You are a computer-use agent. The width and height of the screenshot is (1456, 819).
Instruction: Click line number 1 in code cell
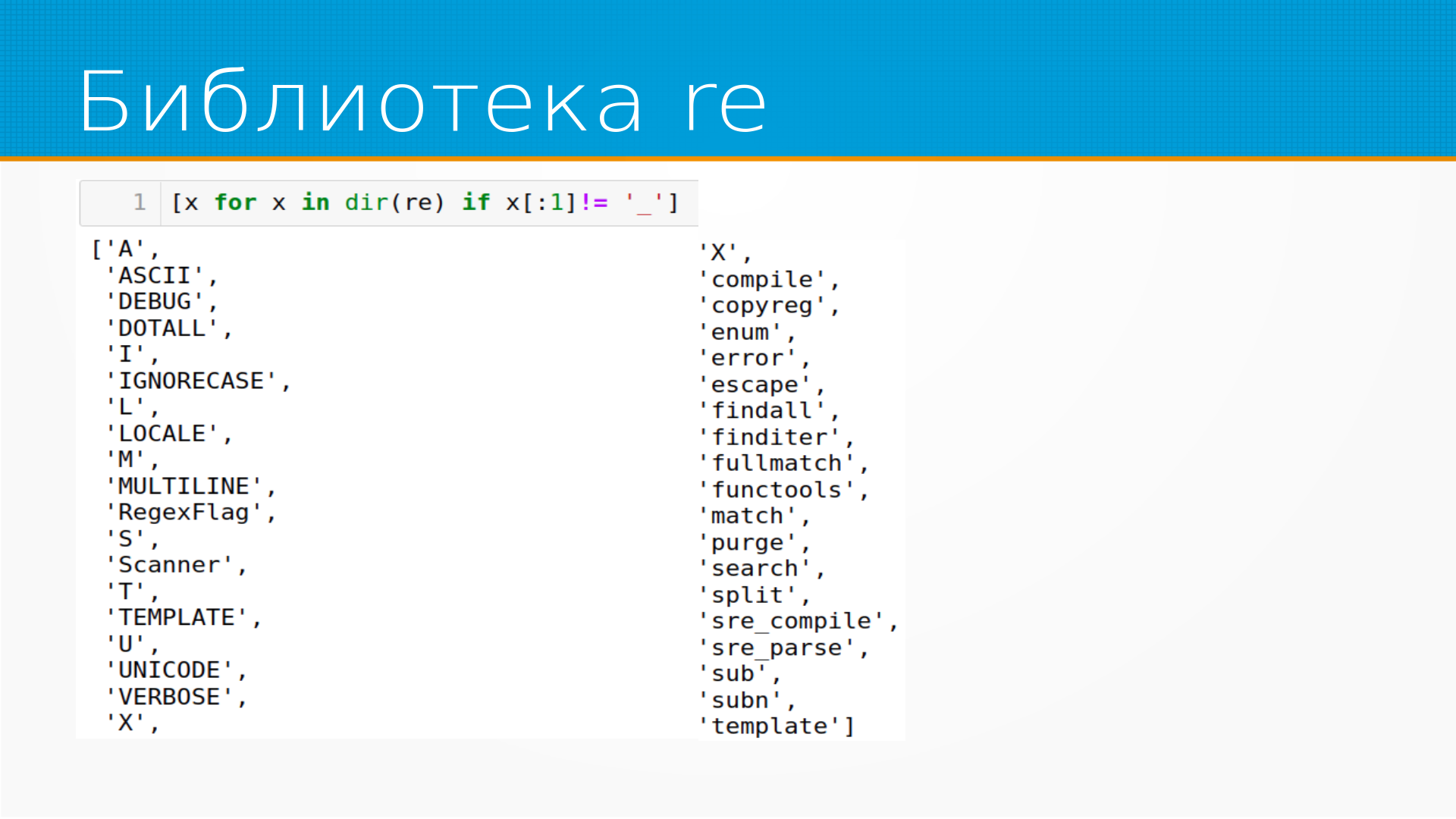[140, 202]
